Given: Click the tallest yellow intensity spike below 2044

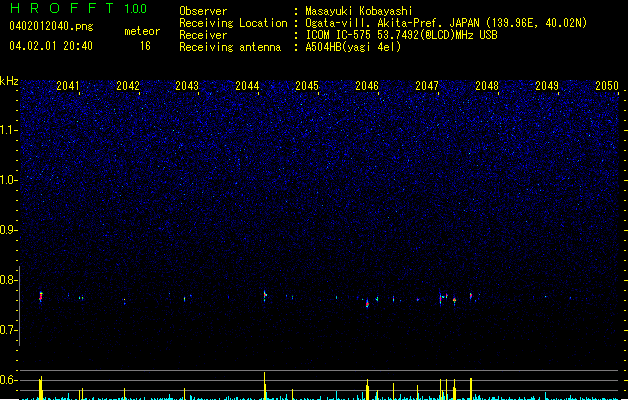Looking at the screenshot, I should pyautogui.click(x=264, y=386).
